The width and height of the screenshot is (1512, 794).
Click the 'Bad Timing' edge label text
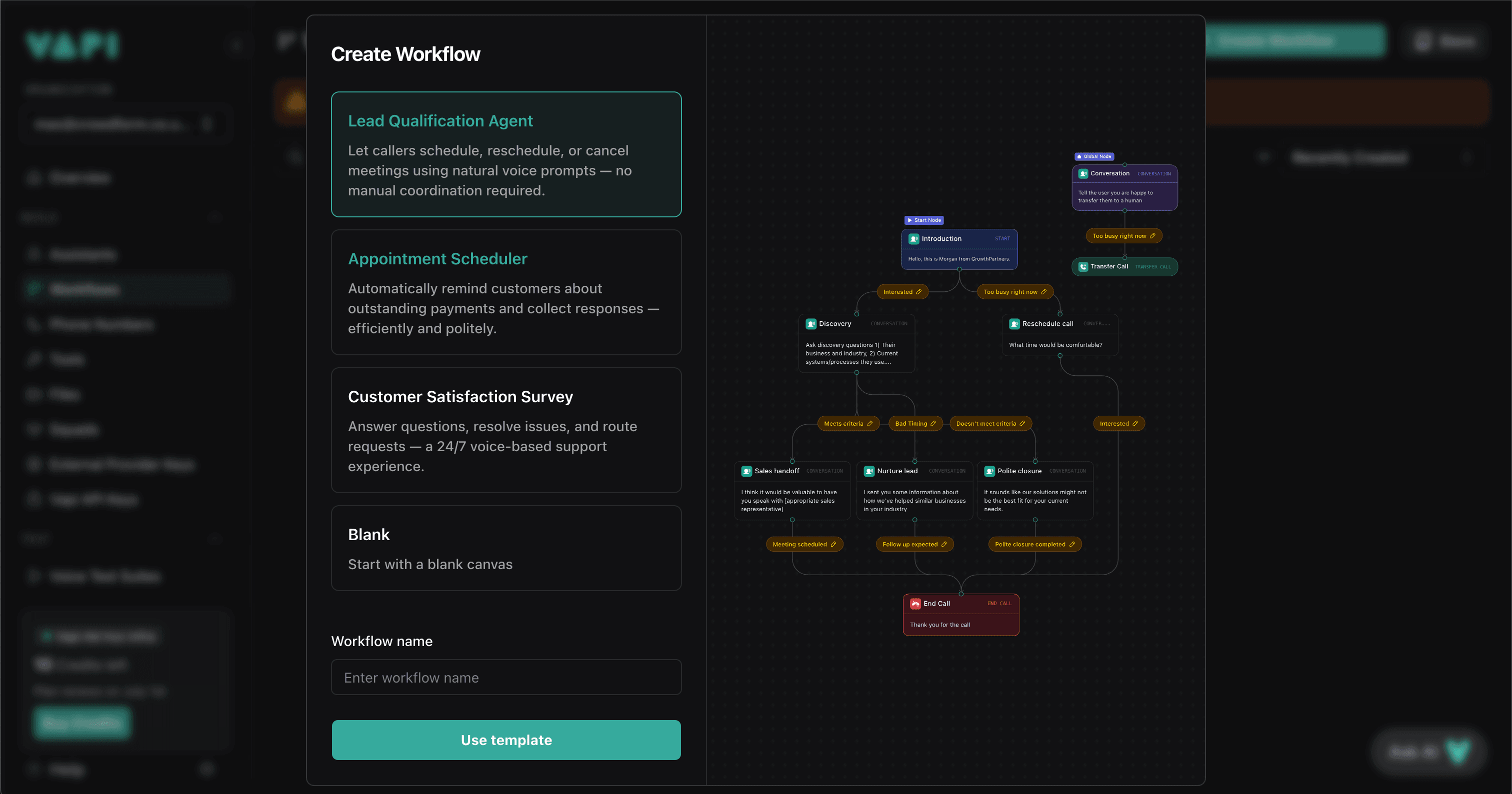911,423
